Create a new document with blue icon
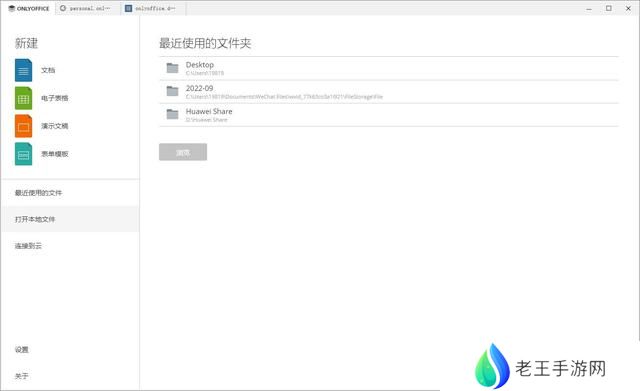Screen dimensions: 640x391 pos(24,70)
